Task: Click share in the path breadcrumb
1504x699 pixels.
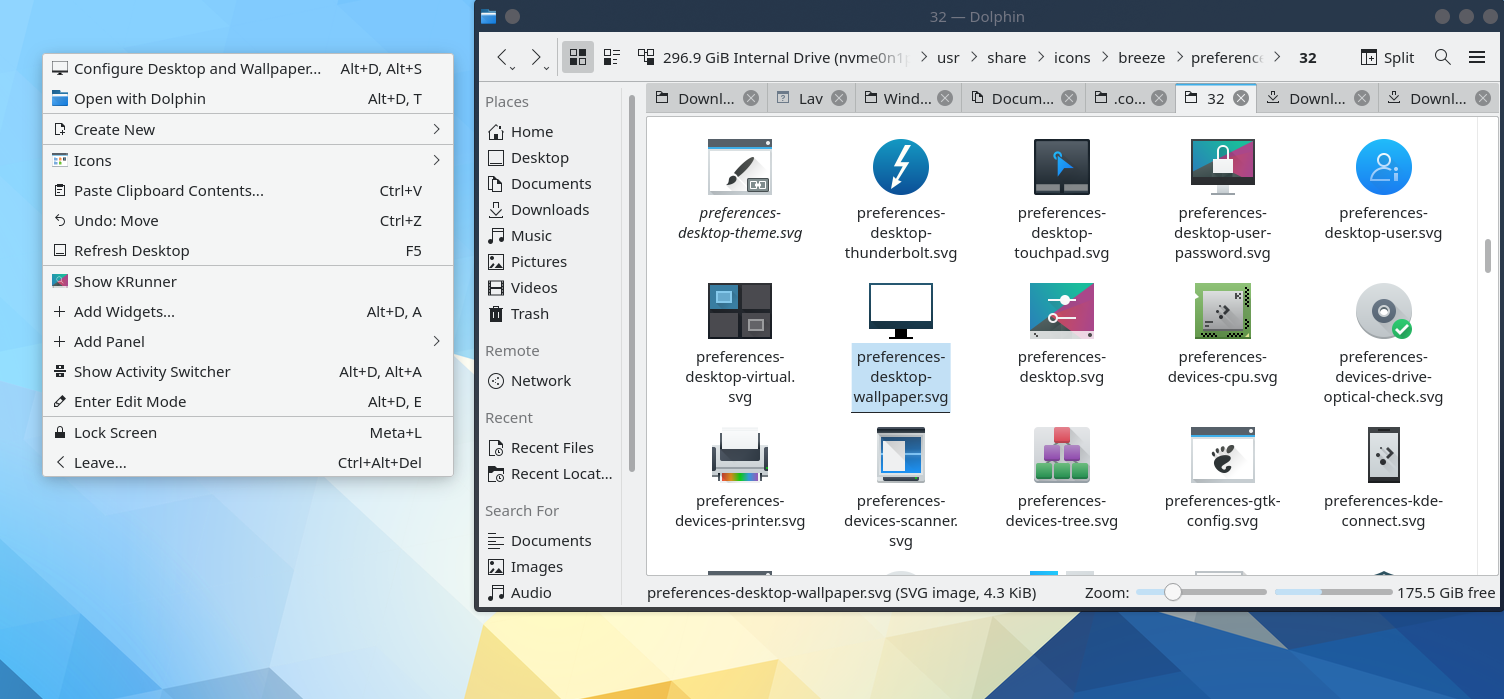Action: tap(1006, 58)
